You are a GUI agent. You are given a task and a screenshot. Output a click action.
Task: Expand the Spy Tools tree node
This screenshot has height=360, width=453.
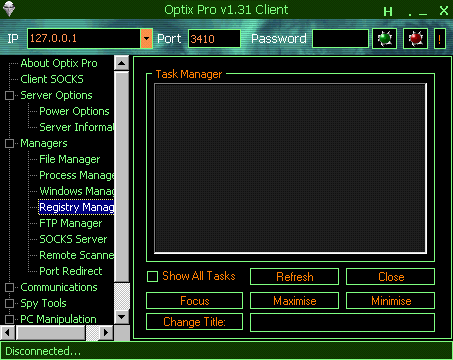(9, 303)
